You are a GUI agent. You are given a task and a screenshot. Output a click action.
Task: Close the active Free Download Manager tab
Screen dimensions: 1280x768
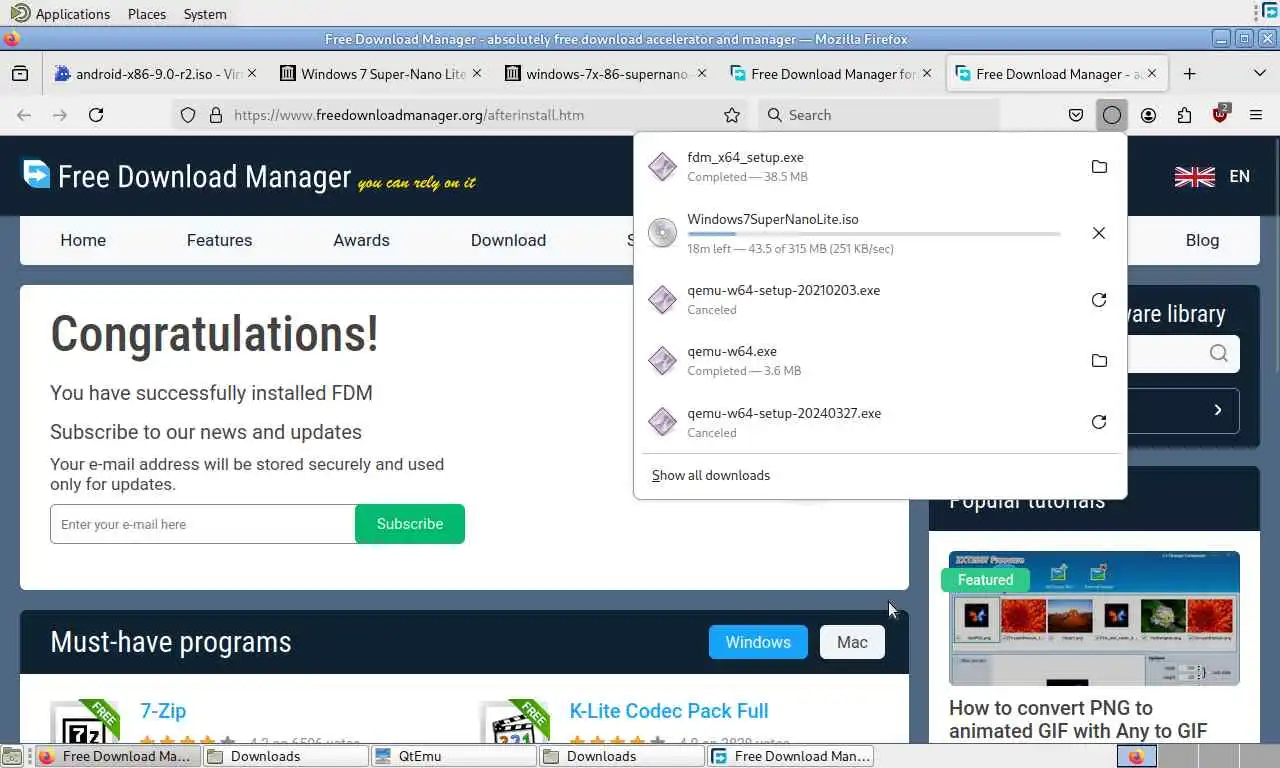pyautogui.click(x=1152, y=74)
